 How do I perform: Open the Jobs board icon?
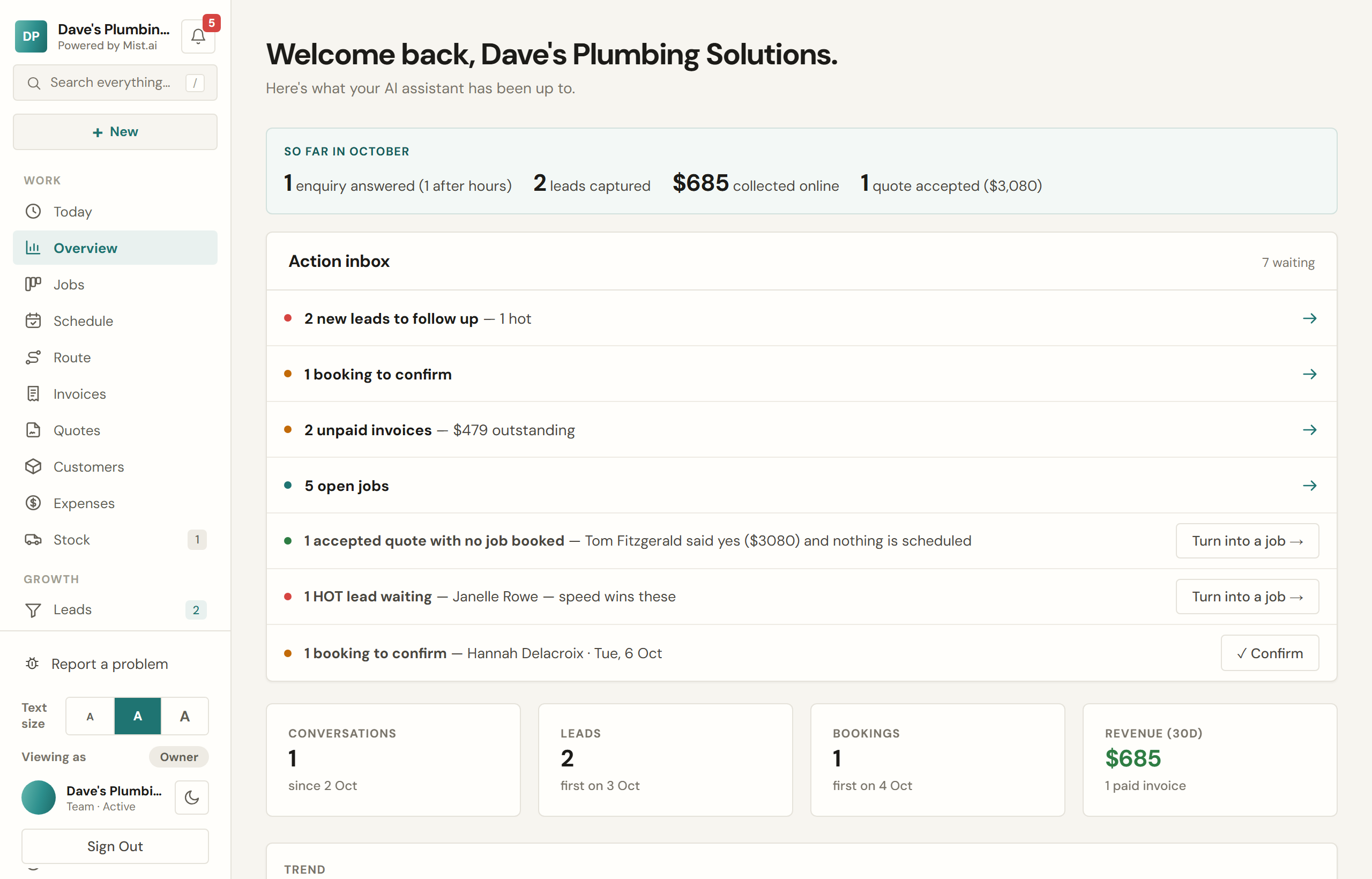[33, 284]
